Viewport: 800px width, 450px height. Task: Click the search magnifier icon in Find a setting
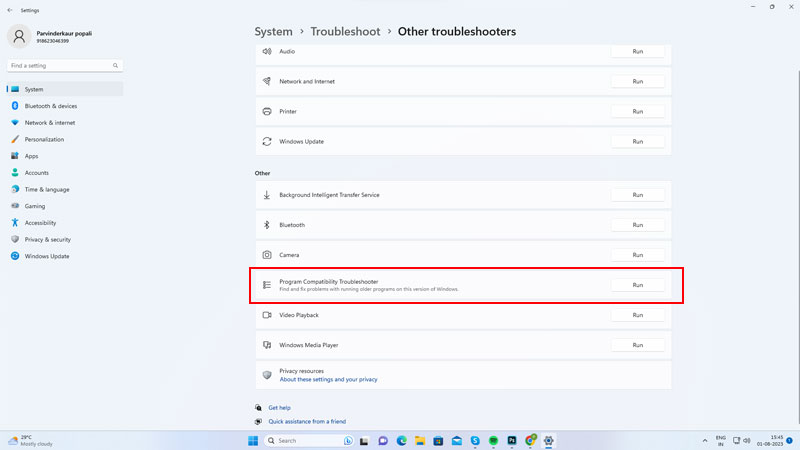[x=115, y=66]
